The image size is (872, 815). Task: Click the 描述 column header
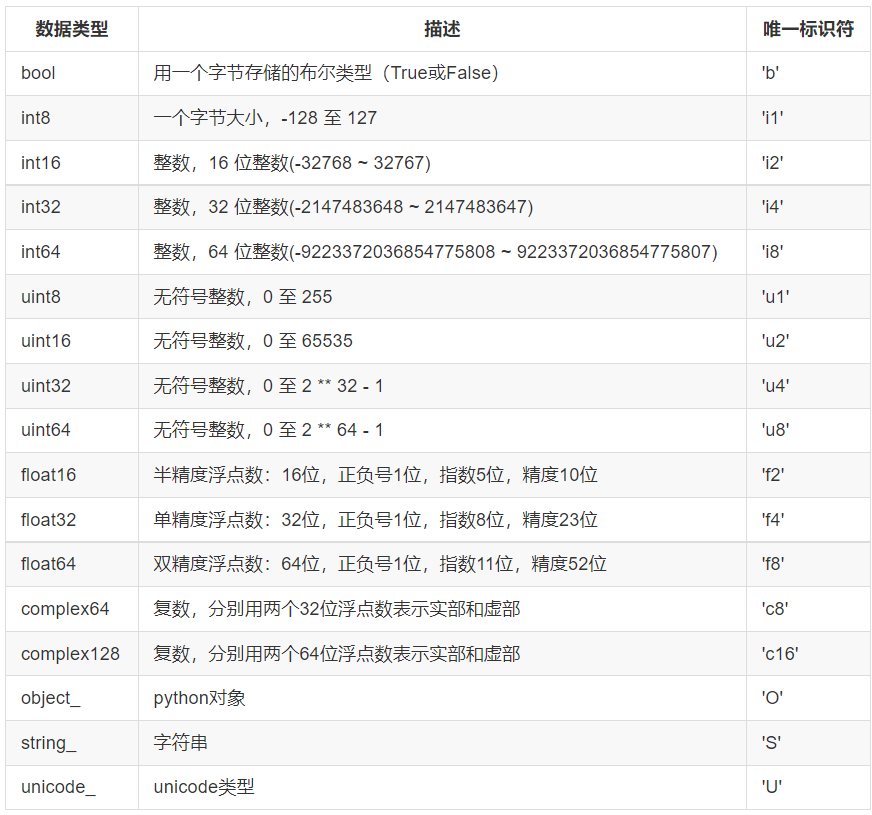point(442,30)
